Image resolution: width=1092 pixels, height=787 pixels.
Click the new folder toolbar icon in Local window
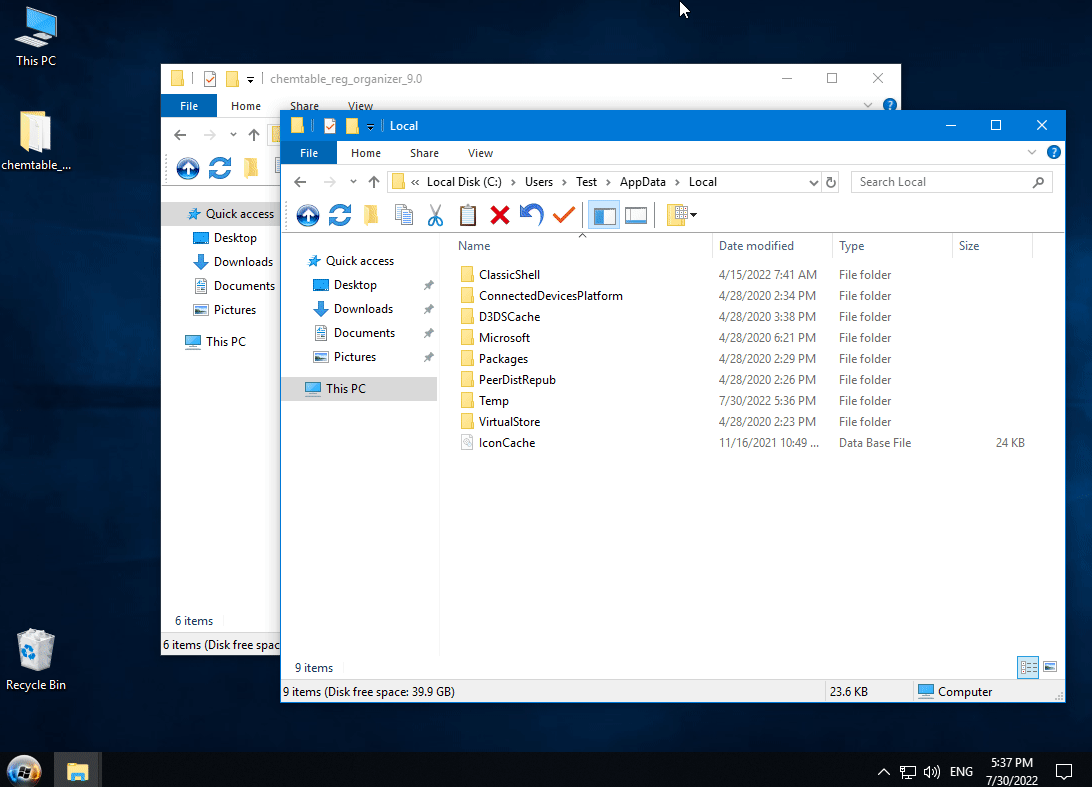371,215
